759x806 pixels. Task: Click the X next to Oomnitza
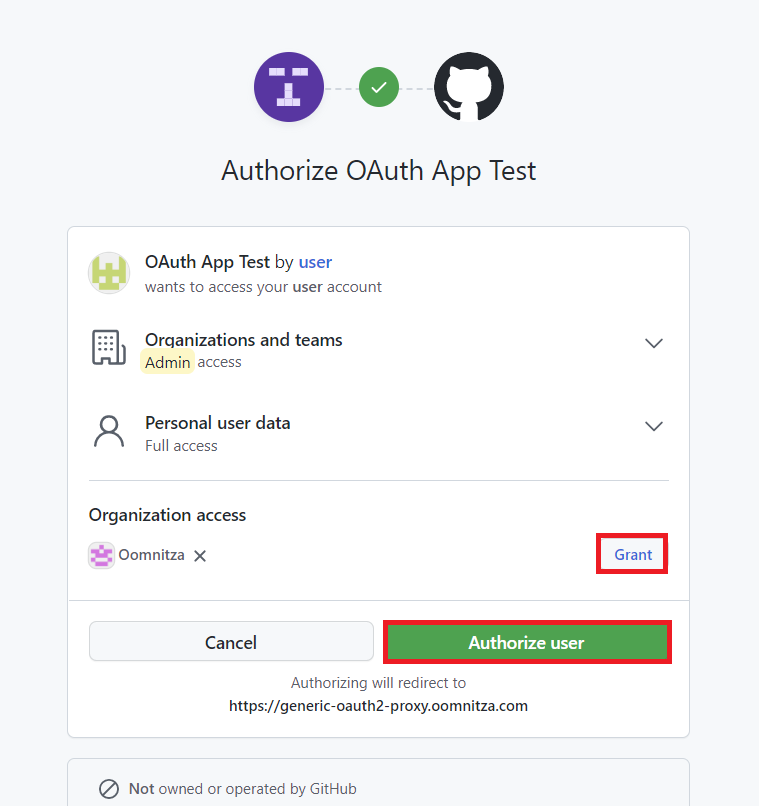pos(200,556)
